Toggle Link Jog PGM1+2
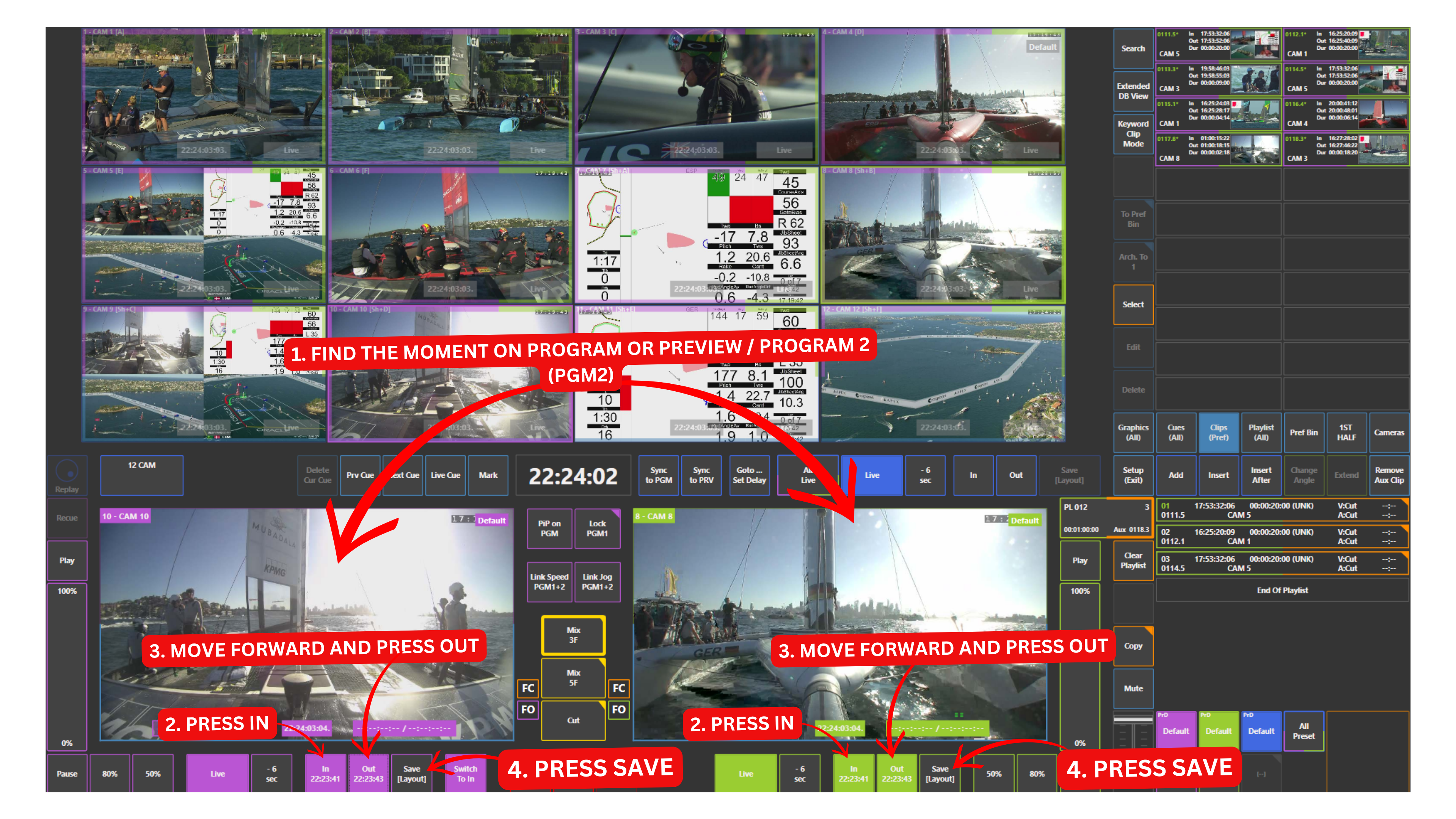 (x=597, y=582)
